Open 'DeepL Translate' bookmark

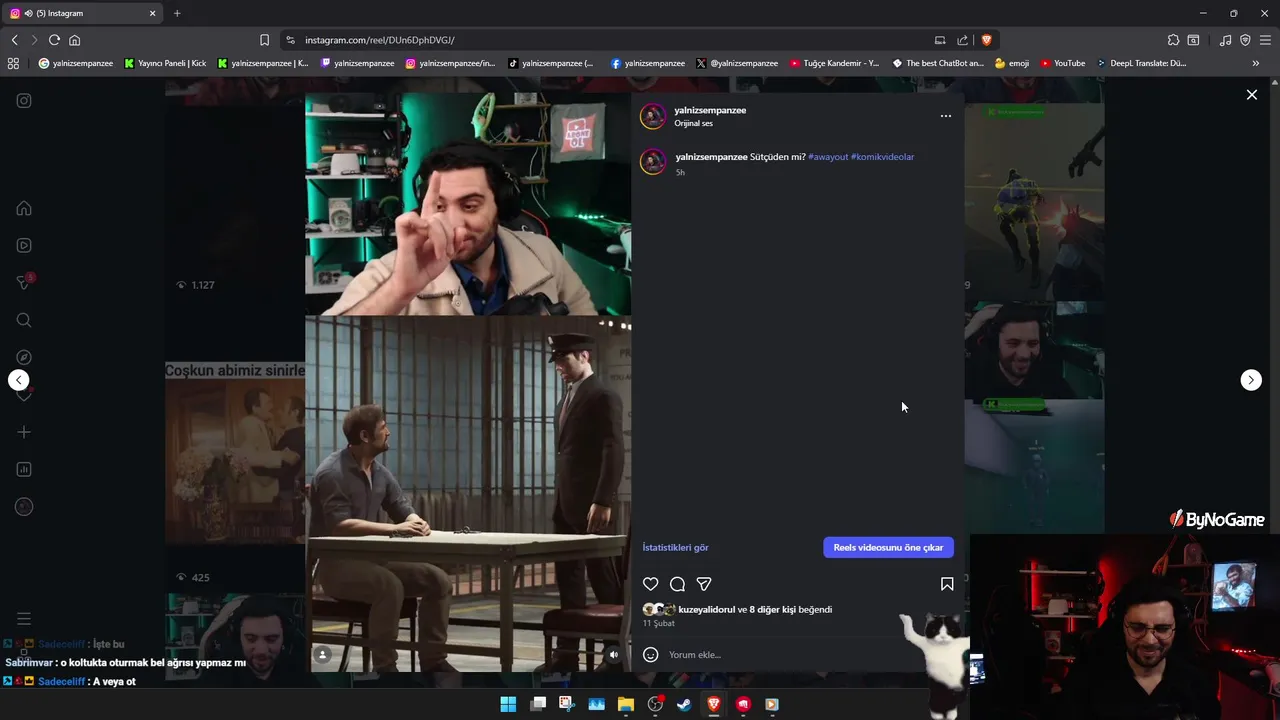(x=1141, y=63)
